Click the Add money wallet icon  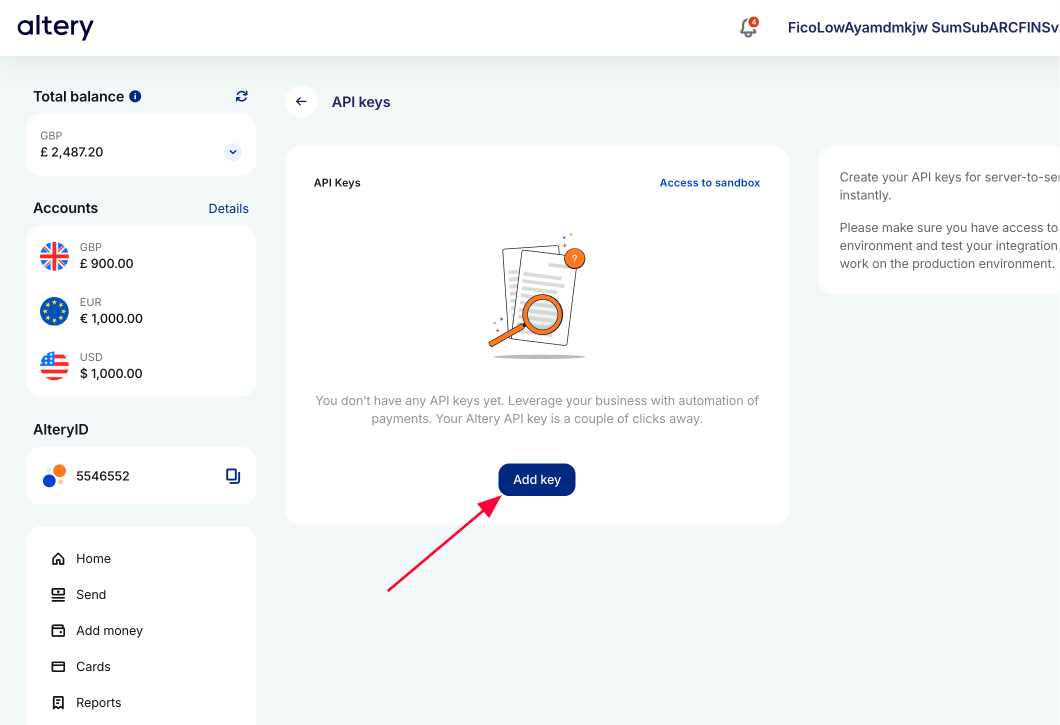pyautogui.click(x=58, y=630)
